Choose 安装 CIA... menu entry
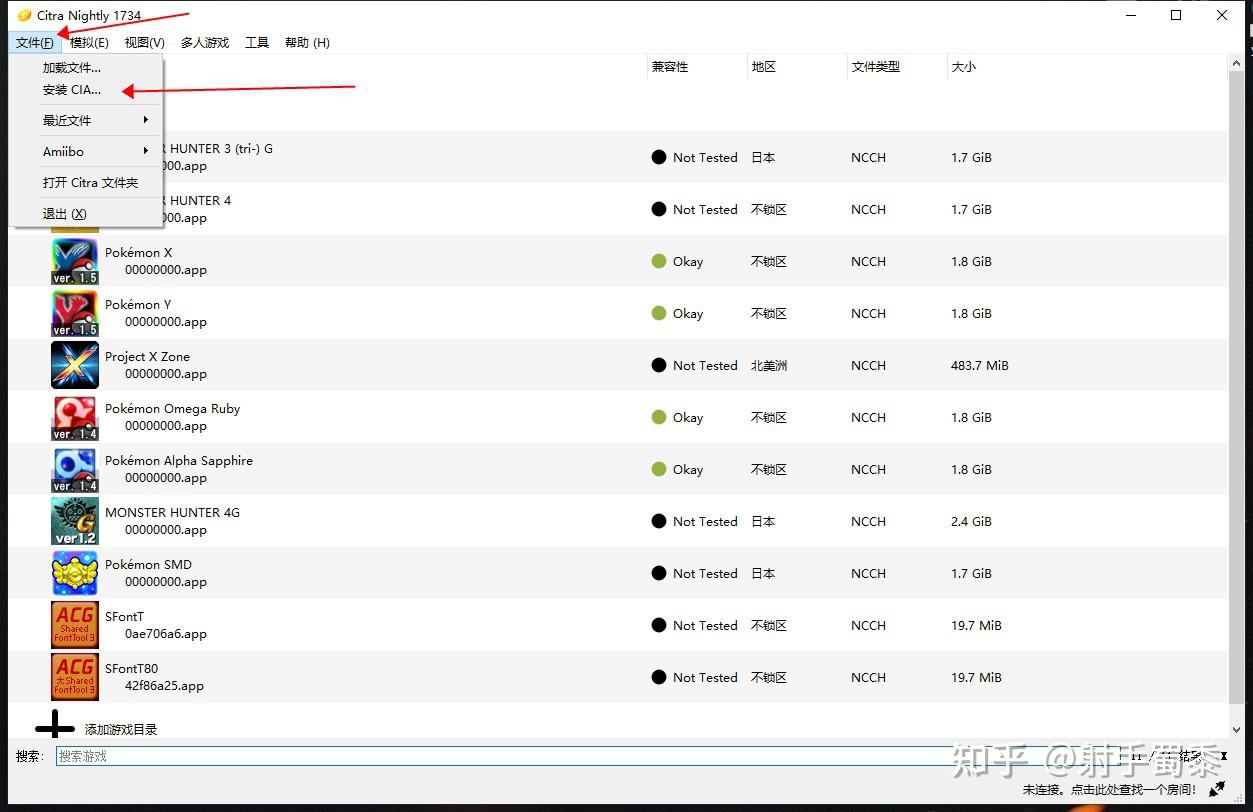 (86, 90)
